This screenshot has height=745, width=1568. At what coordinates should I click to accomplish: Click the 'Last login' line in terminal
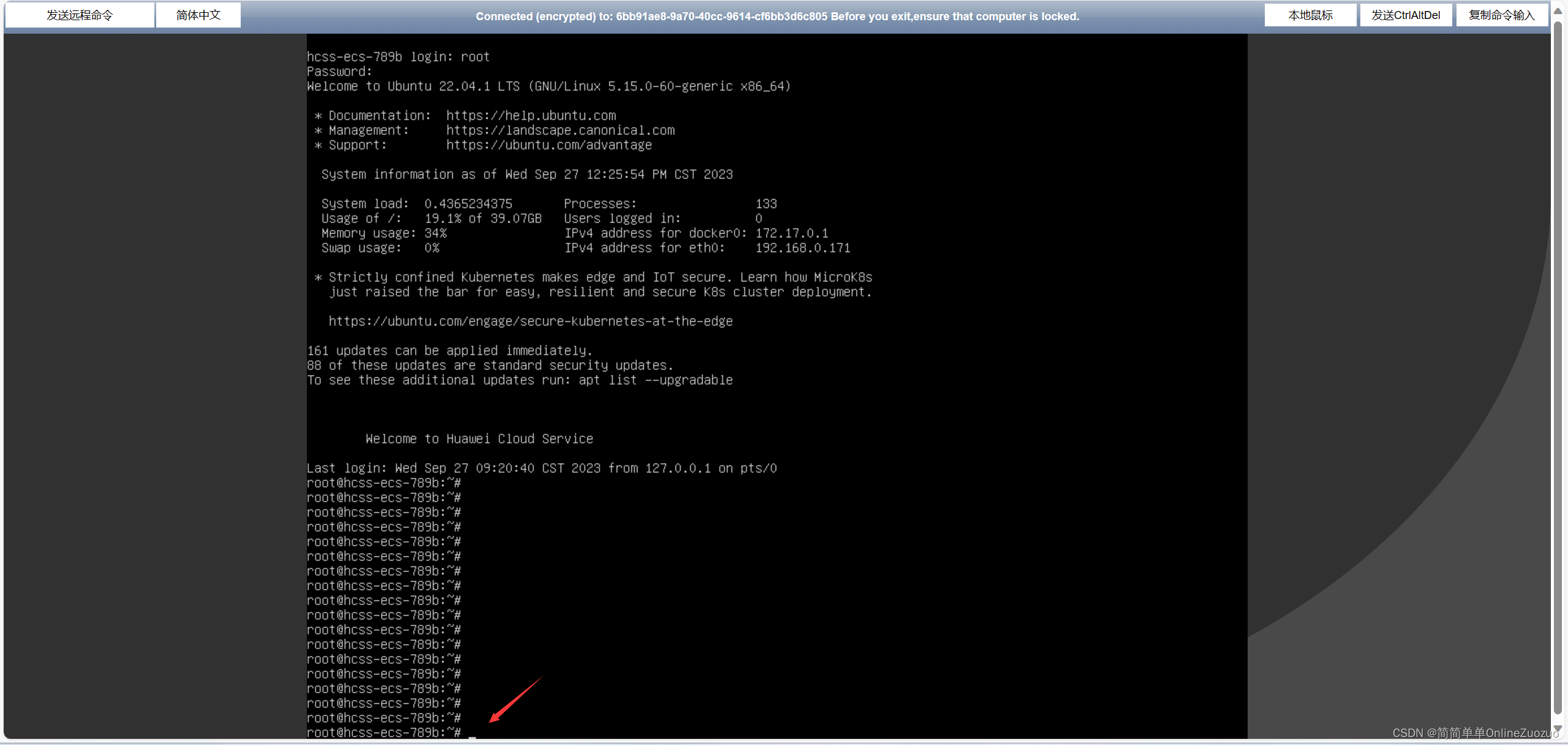tap(541, 468)
